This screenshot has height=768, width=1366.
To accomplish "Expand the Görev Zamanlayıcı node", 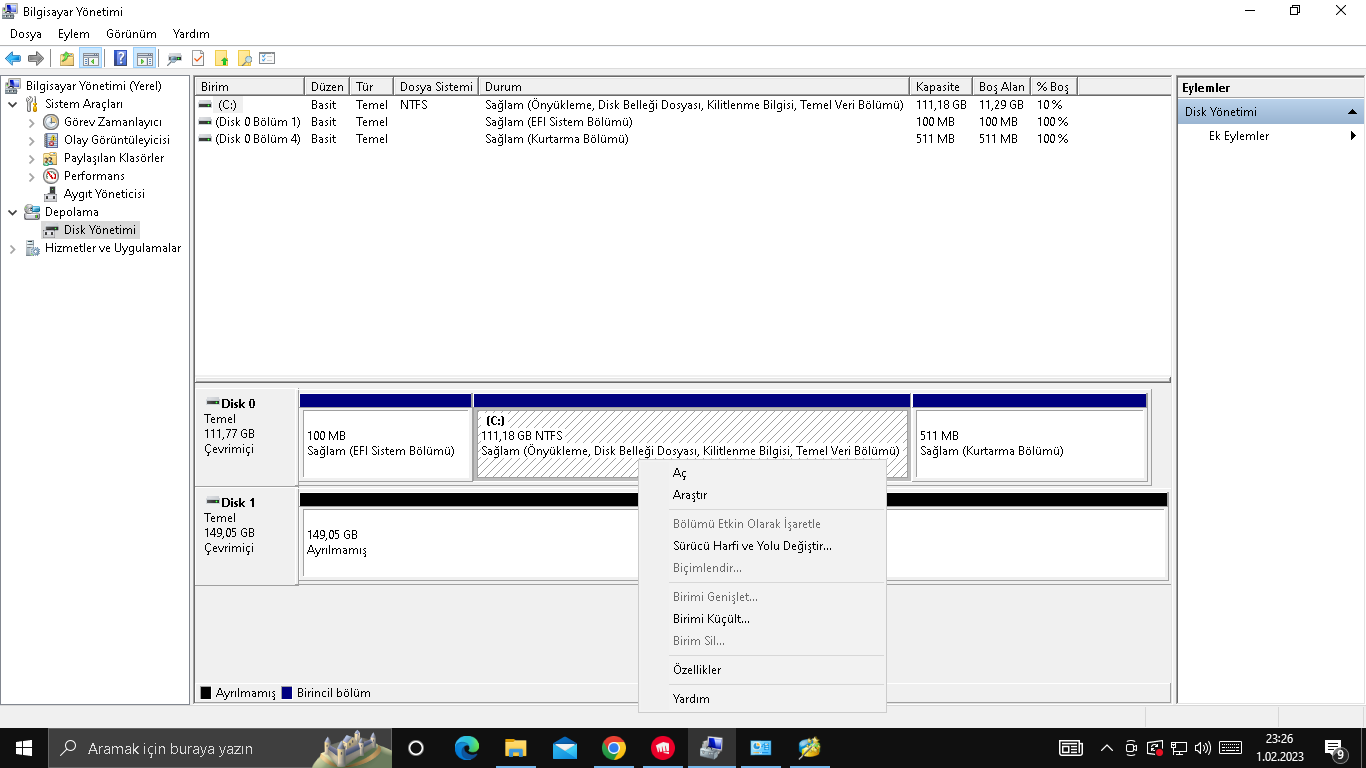I will point(32,122).
